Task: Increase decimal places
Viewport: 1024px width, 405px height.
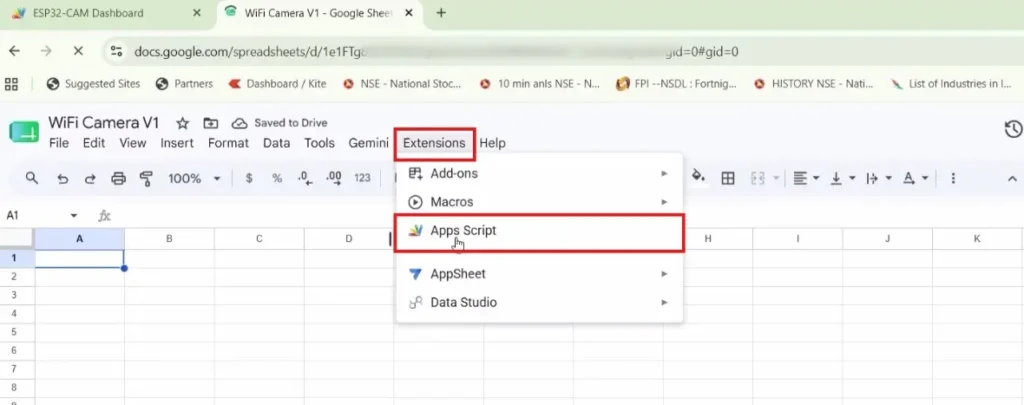Action: (334, 178)
